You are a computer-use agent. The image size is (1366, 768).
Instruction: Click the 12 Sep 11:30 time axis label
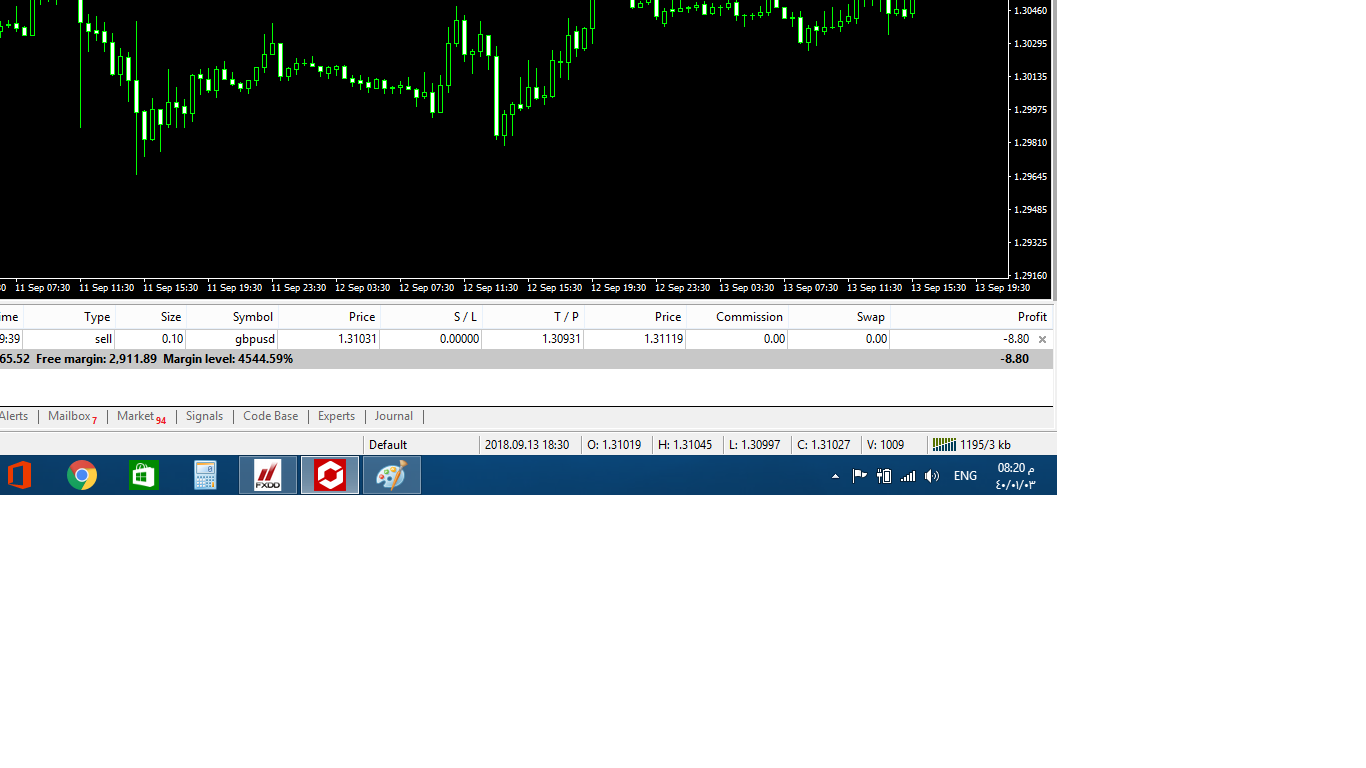click(490, 288)
